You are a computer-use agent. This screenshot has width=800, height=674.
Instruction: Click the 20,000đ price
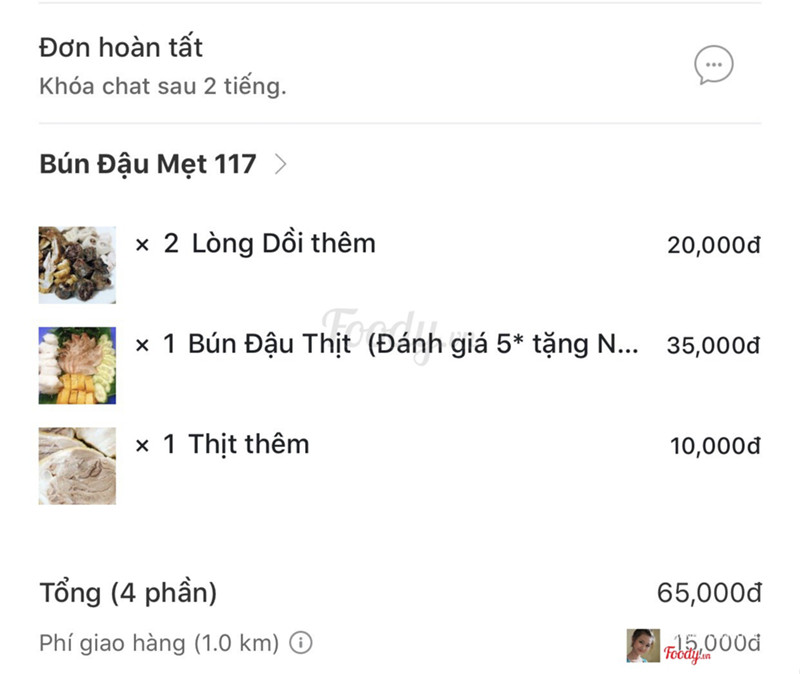[714, 245]
